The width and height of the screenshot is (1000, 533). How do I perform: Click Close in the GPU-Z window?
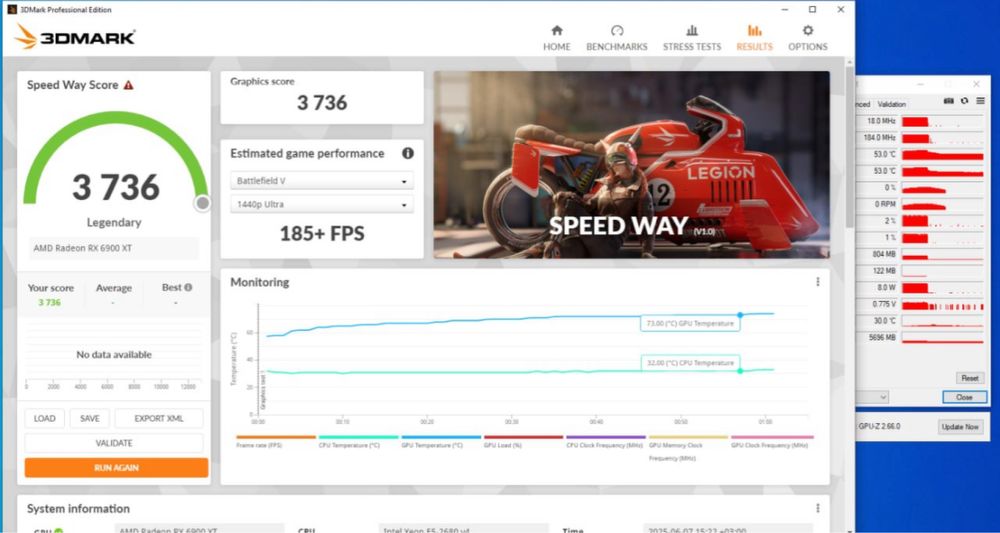click(x=964, y=397)
